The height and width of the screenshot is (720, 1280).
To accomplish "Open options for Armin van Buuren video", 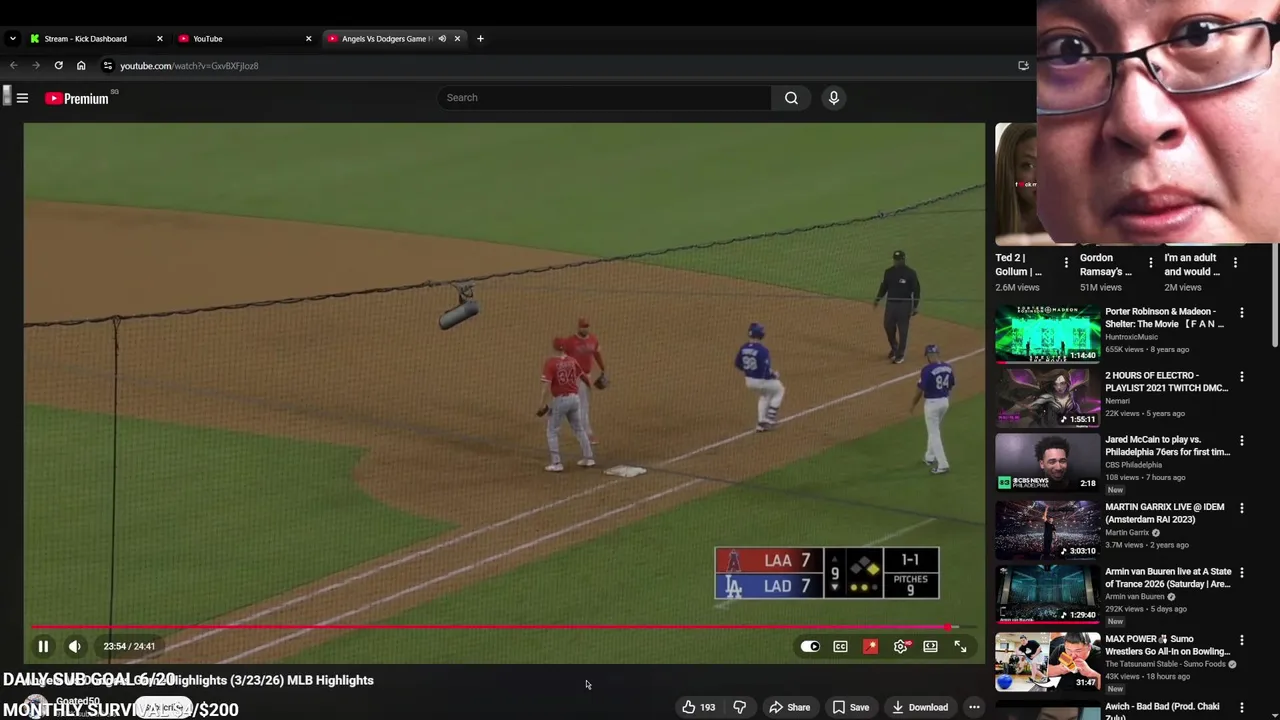I will 1242,573.
